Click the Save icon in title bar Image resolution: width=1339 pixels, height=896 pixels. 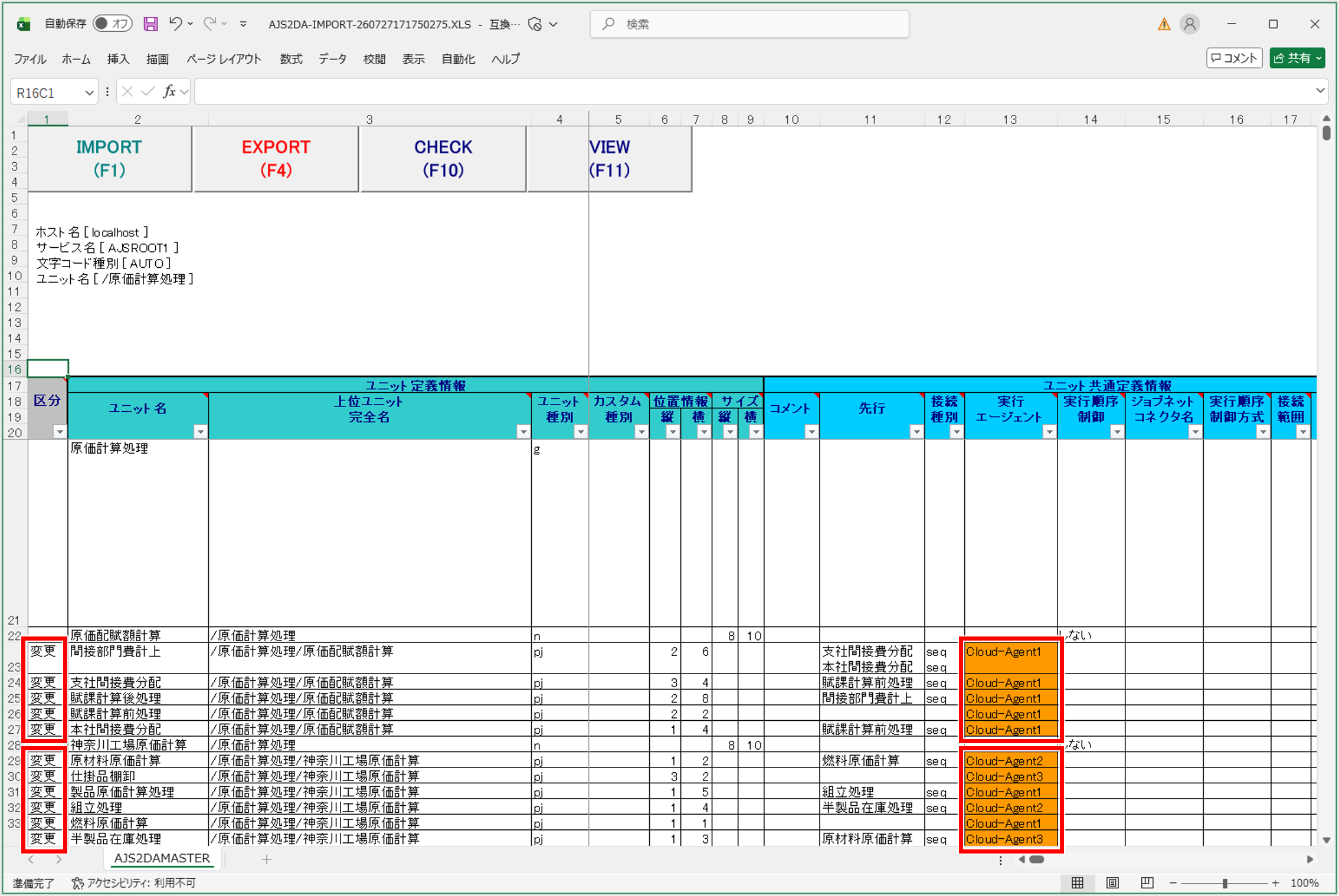[151, 24]
